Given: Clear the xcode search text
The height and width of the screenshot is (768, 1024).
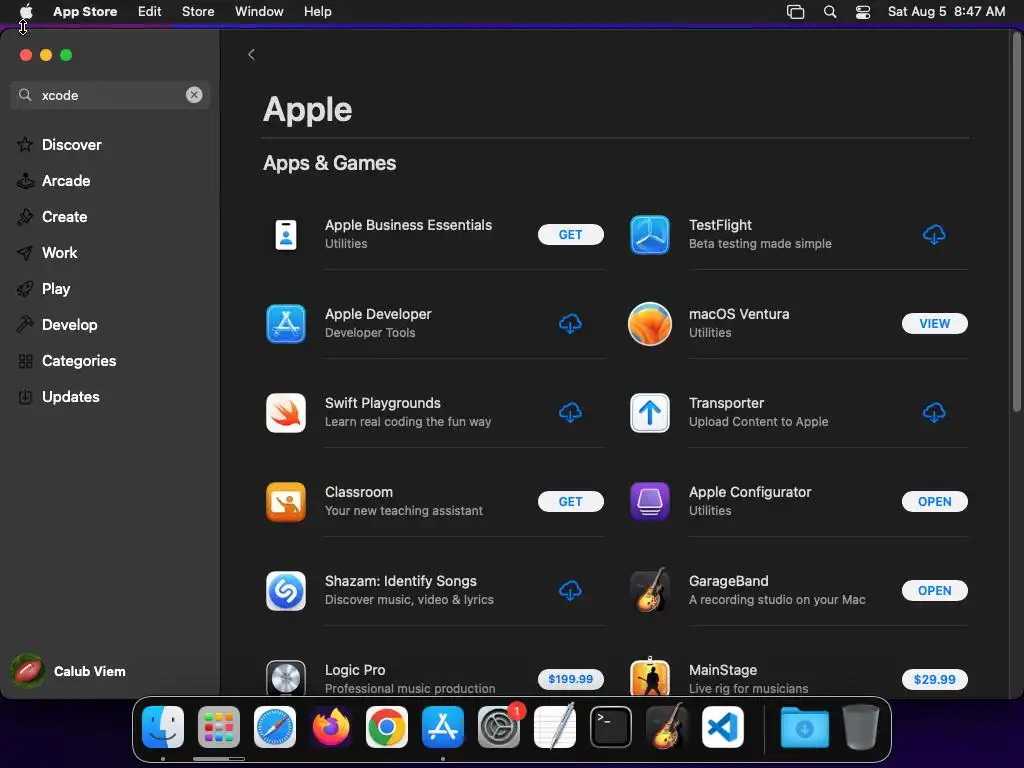Looking at the screenshot, I should [194, 95].
